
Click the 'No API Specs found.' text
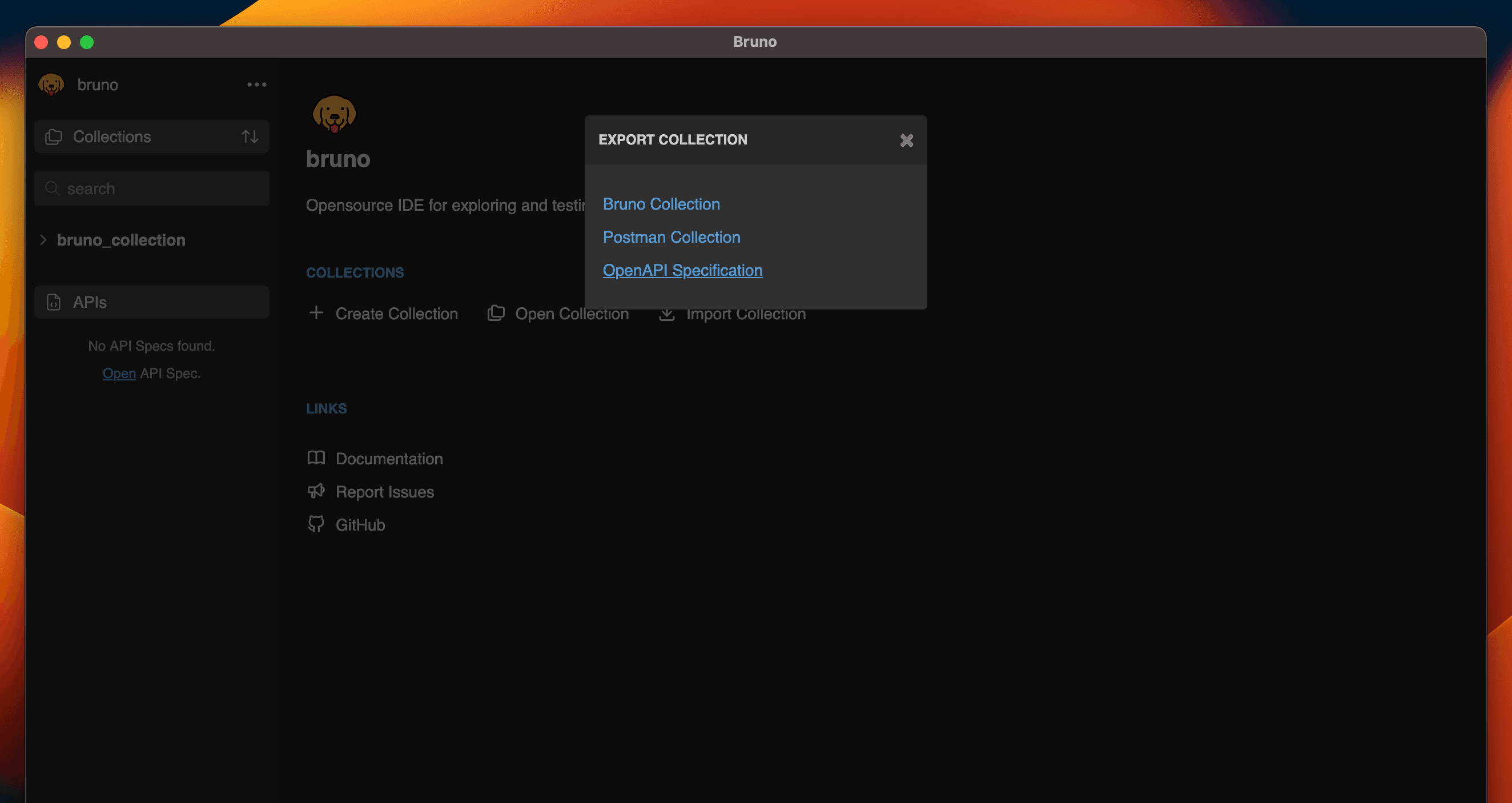151,346
